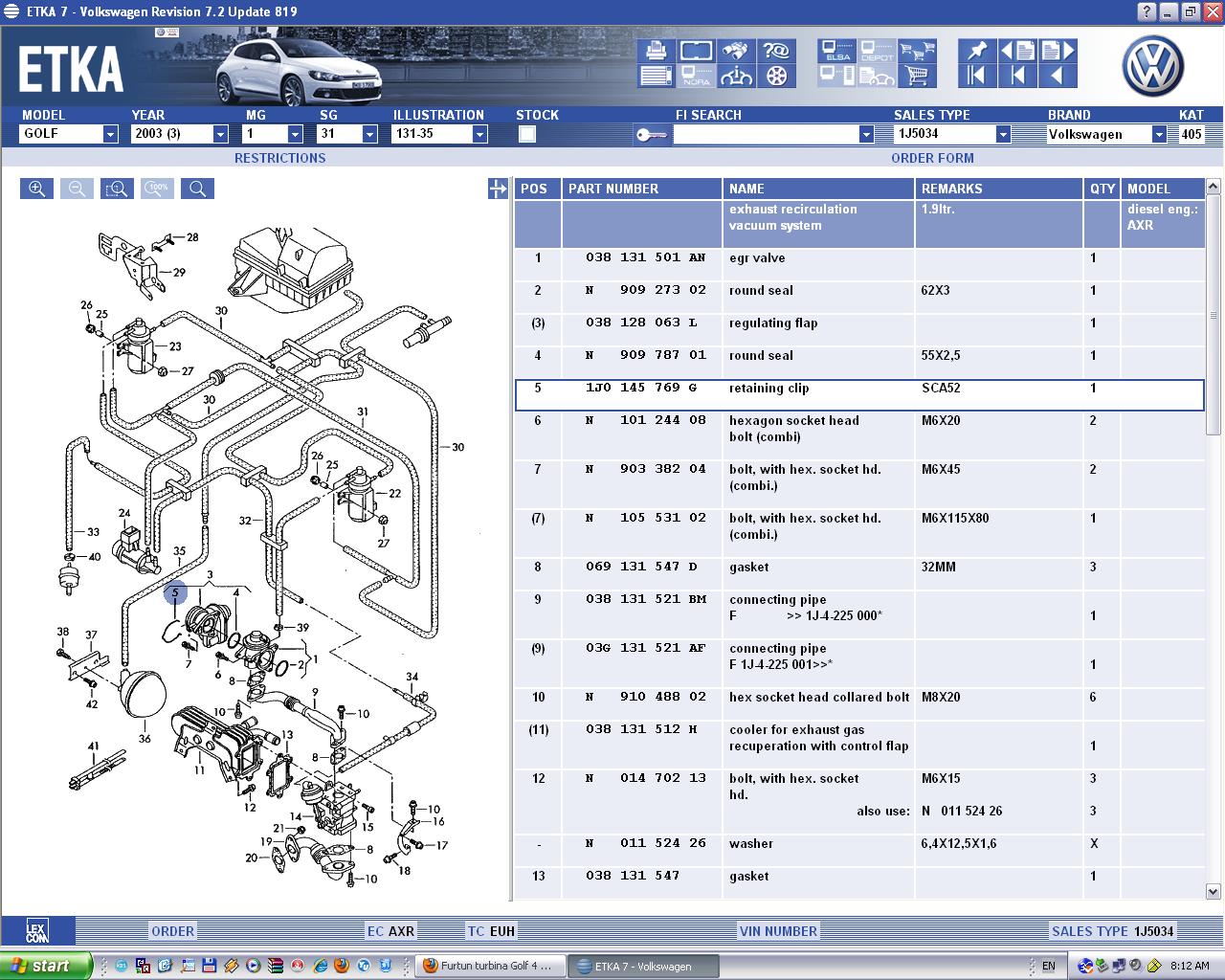
Task: Click parts list scrollbar down arrow
Action: pos(1214,891)
